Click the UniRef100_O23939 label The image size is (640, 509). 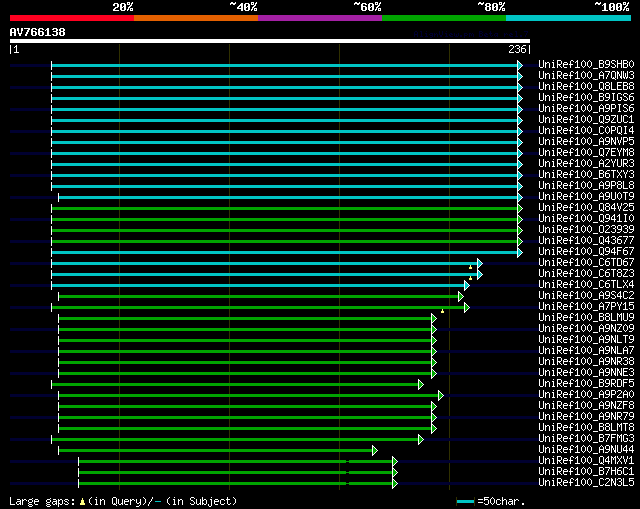click(586, 230)
